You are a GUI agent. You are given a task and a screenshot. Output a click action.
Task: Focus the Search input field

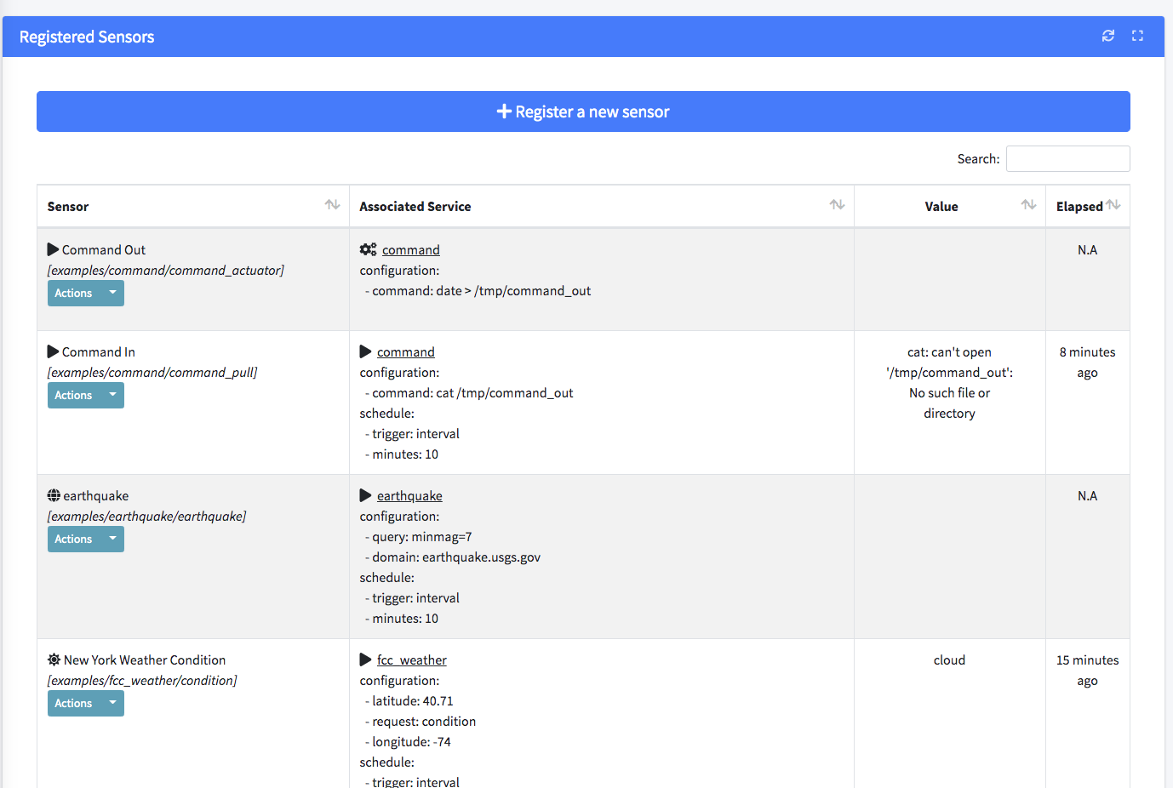pos(1067,159)
